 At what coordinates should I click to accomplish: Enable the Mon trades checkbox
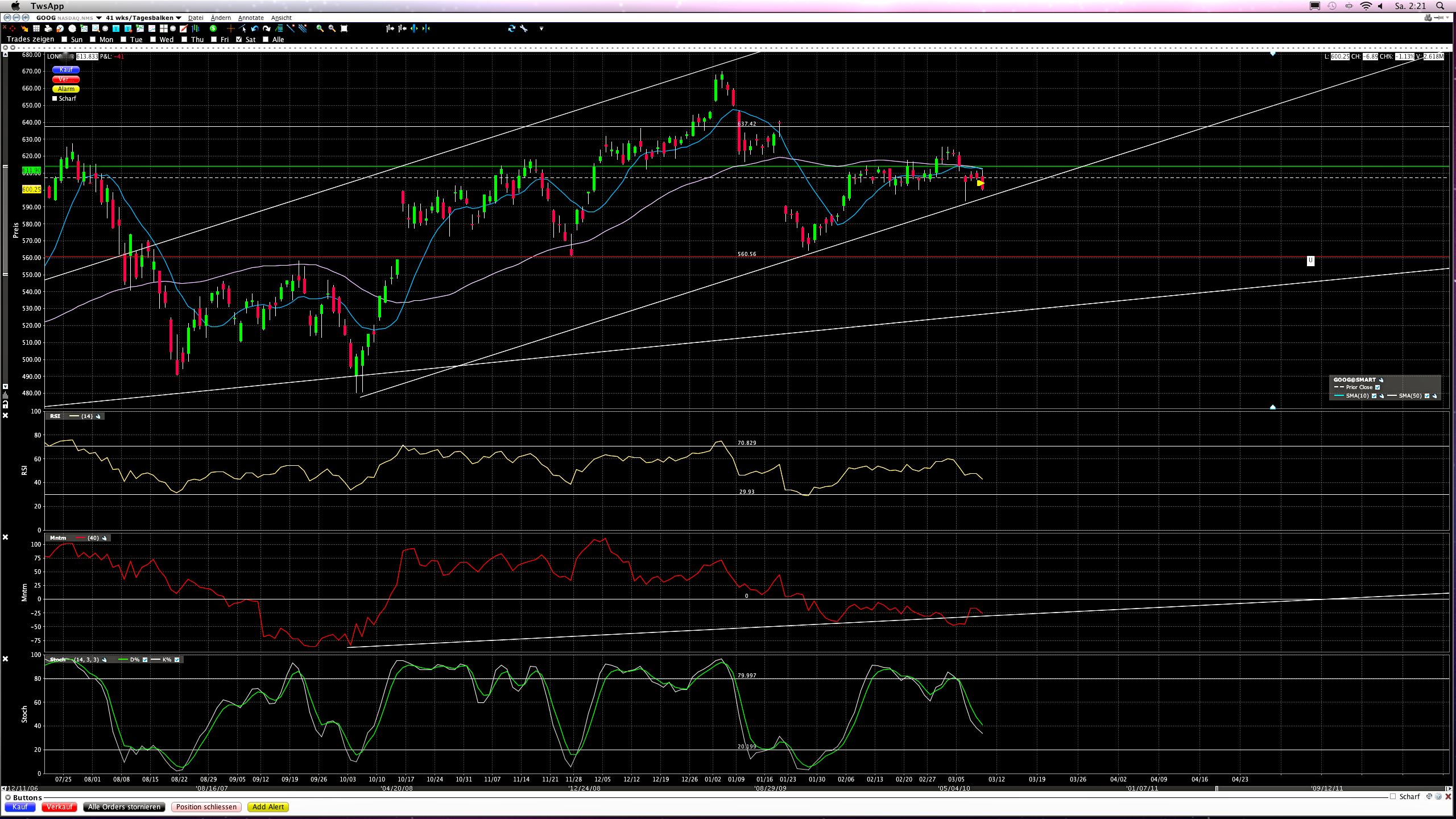point(93,40)
